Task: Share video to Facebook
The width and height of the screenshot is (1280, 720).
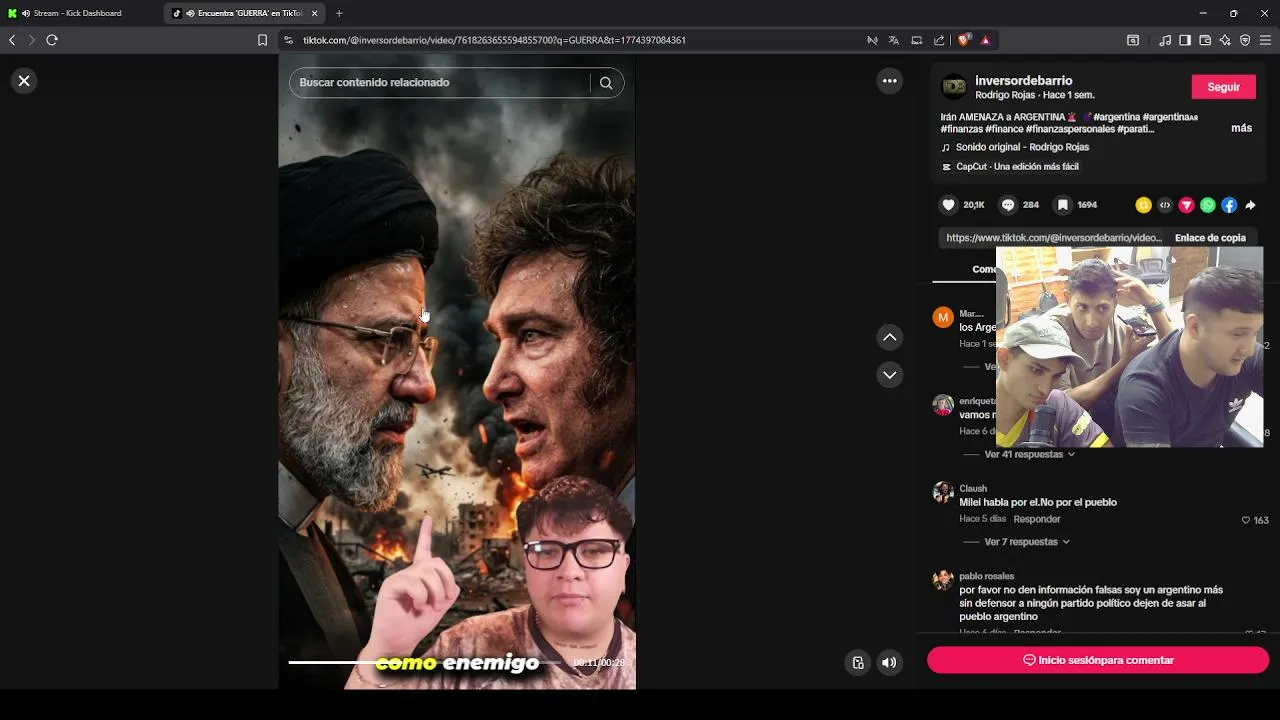Action: (x=1229, y=205)
